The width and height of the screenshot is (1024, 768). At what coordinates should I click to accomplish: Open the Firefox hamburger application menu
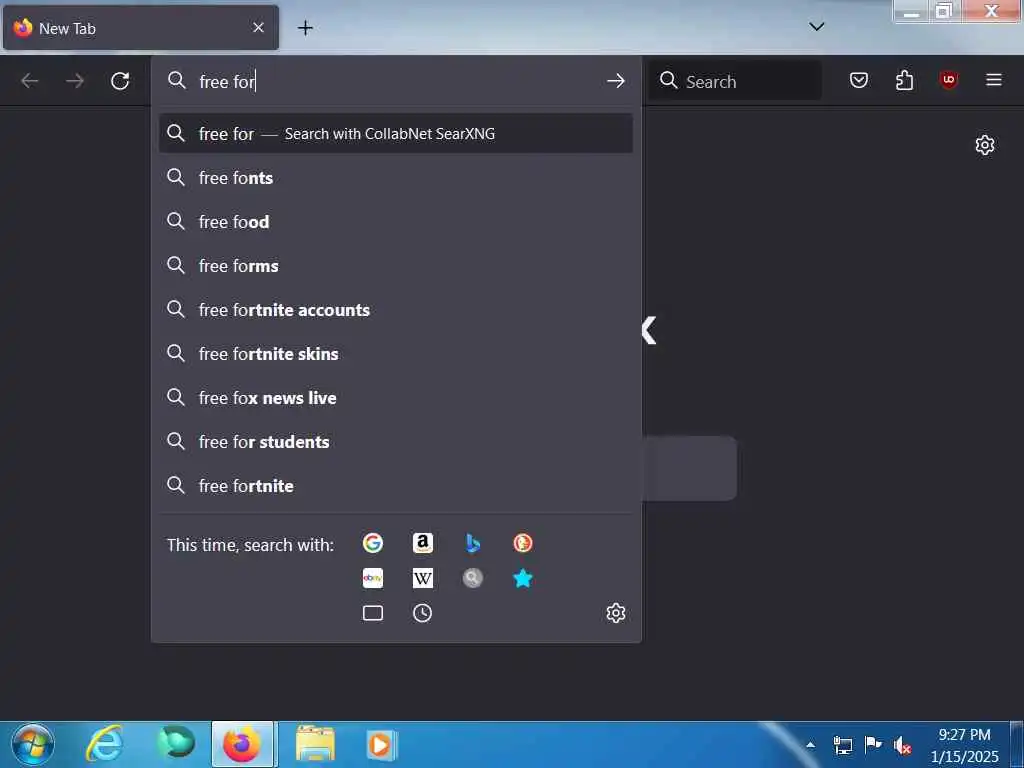(x=994, y=80)
